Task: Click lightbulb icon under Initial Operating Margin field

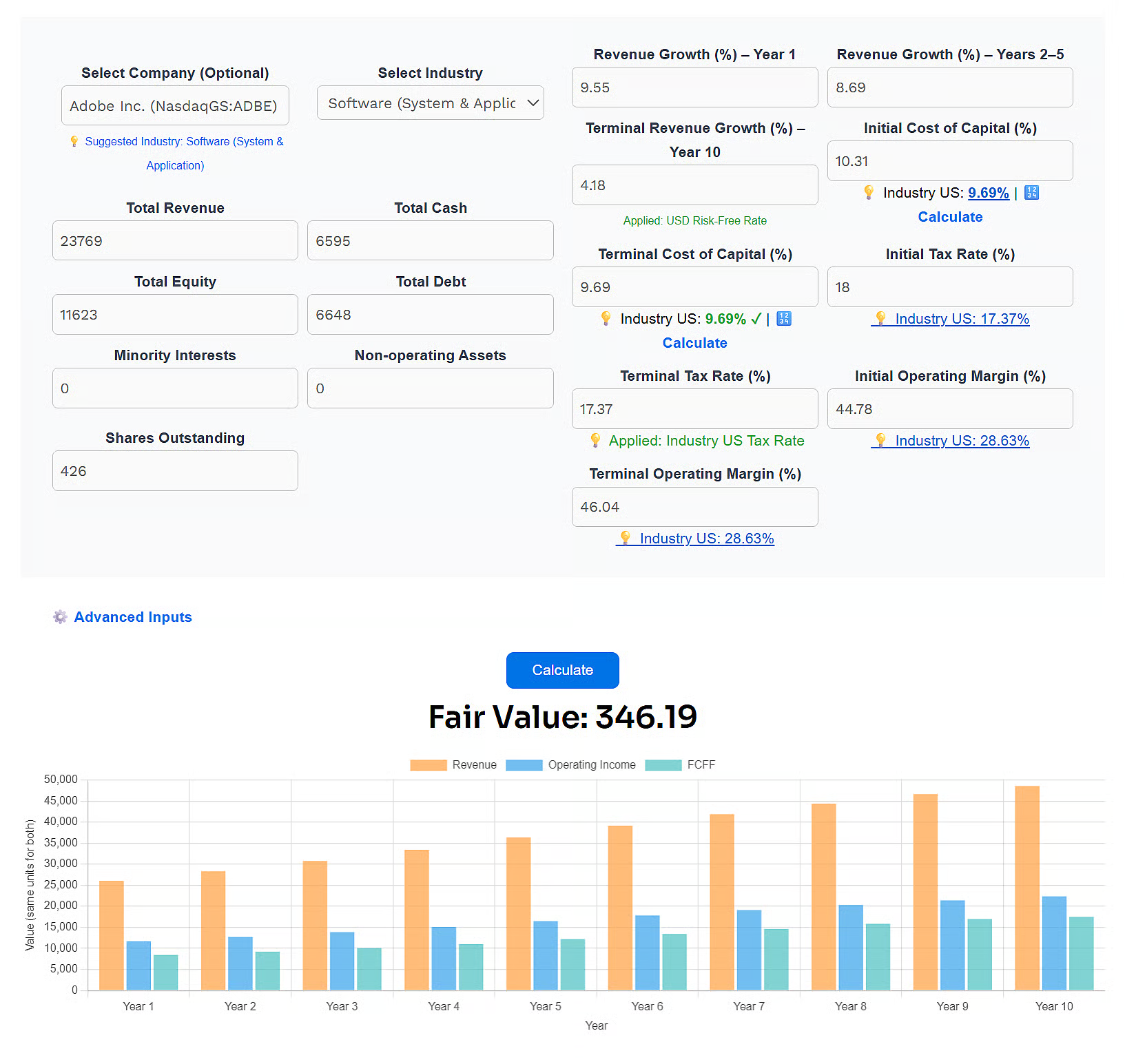Action: point(880,440)
